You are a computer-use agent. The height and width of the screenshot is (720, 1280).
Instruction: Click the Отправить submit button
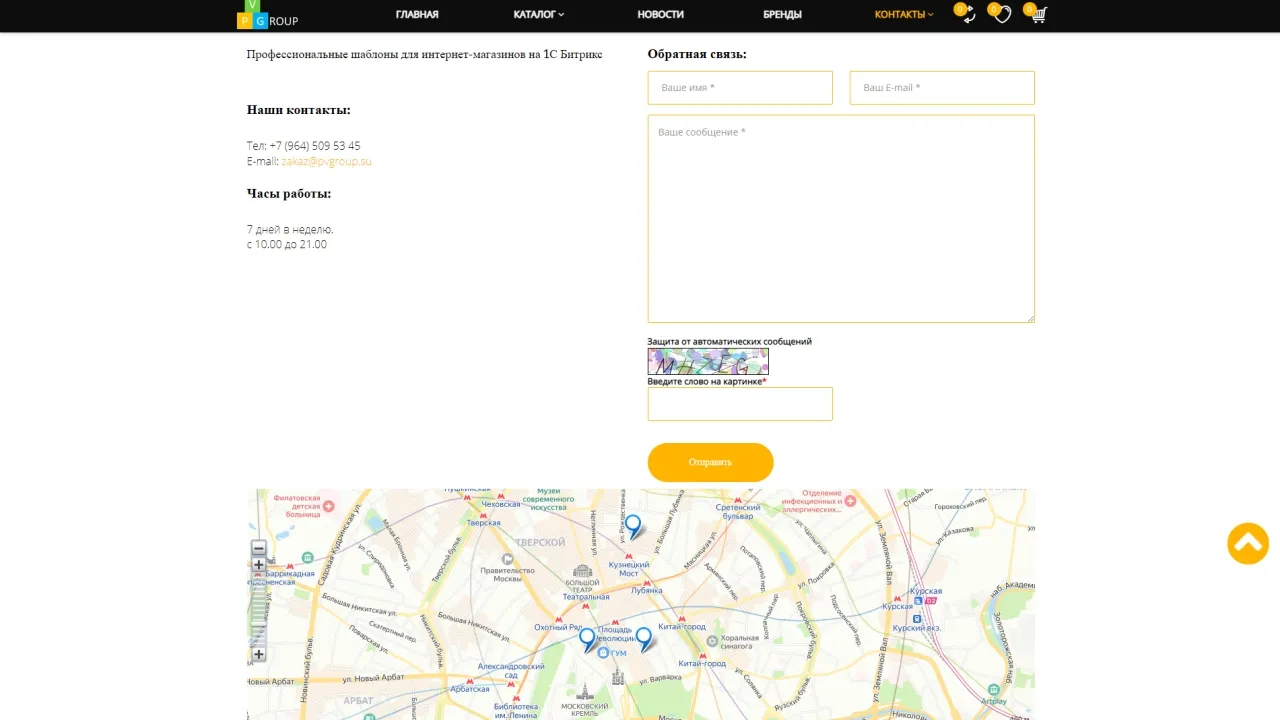[710, 462]
